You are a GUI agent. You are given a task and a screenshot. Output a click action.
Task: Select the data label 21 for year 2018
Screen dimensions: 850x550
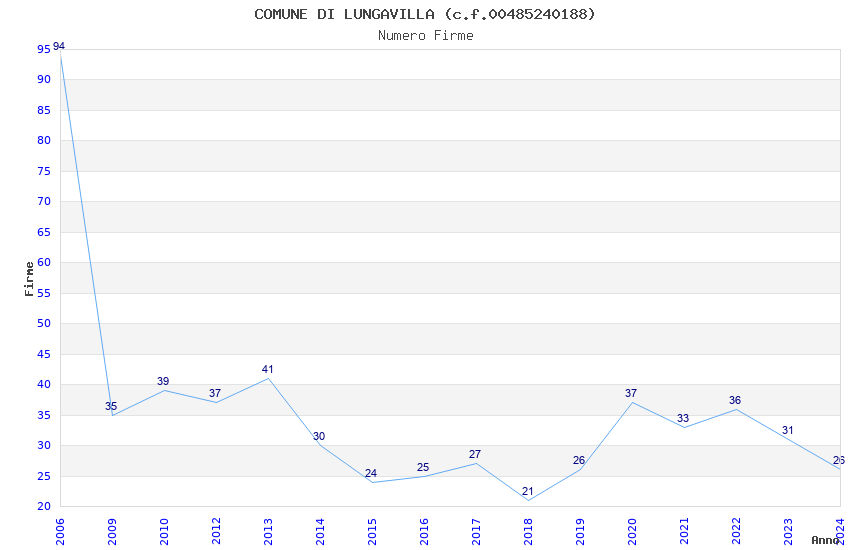click(x=527, y=491)
